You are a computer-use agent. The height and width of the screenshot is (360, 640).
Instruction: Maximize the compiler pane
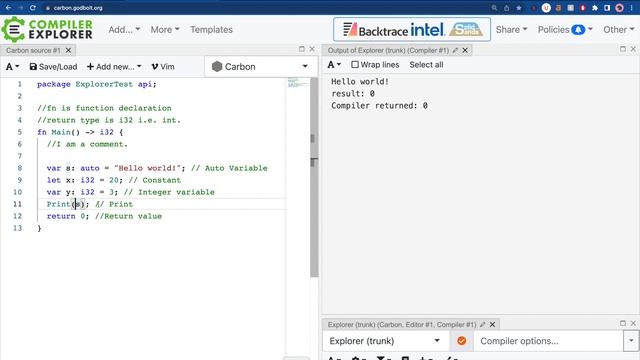[622, 323]
